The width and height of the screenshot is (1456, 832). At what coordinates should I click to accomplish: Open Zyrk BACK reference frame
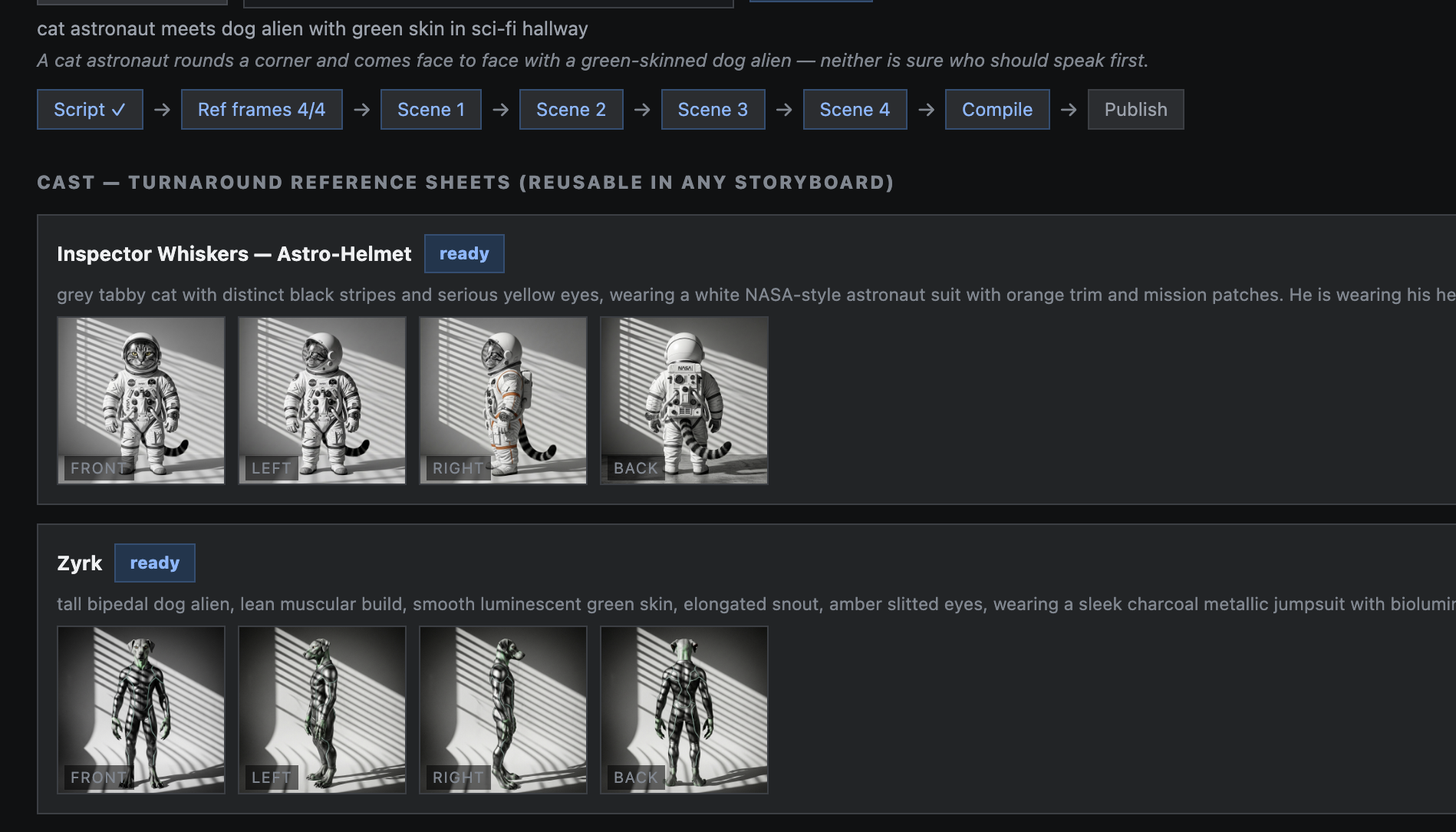(684, 710)
